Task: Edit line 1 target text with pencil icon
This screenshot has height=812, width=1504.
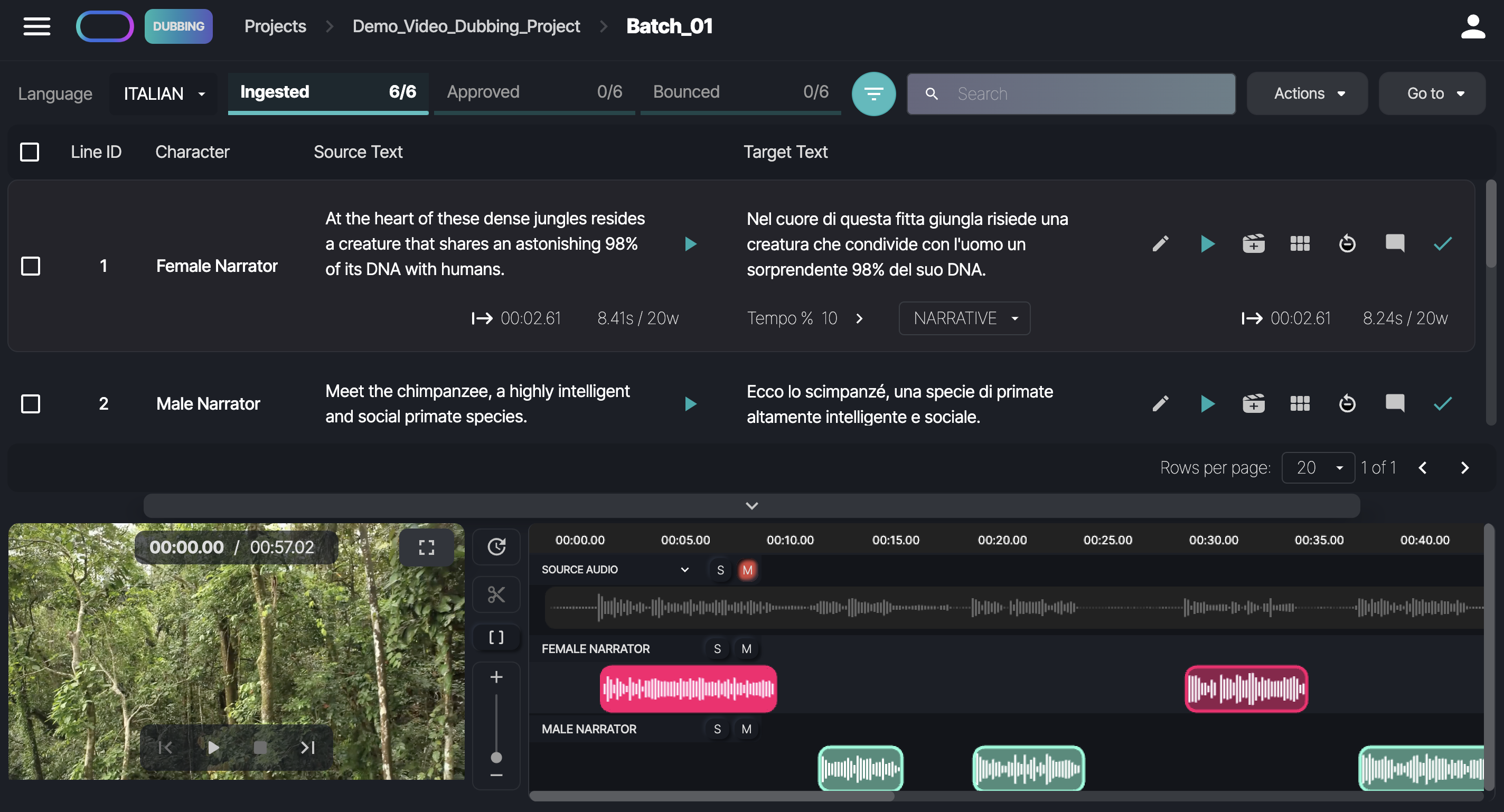Action: (1161, 243)
